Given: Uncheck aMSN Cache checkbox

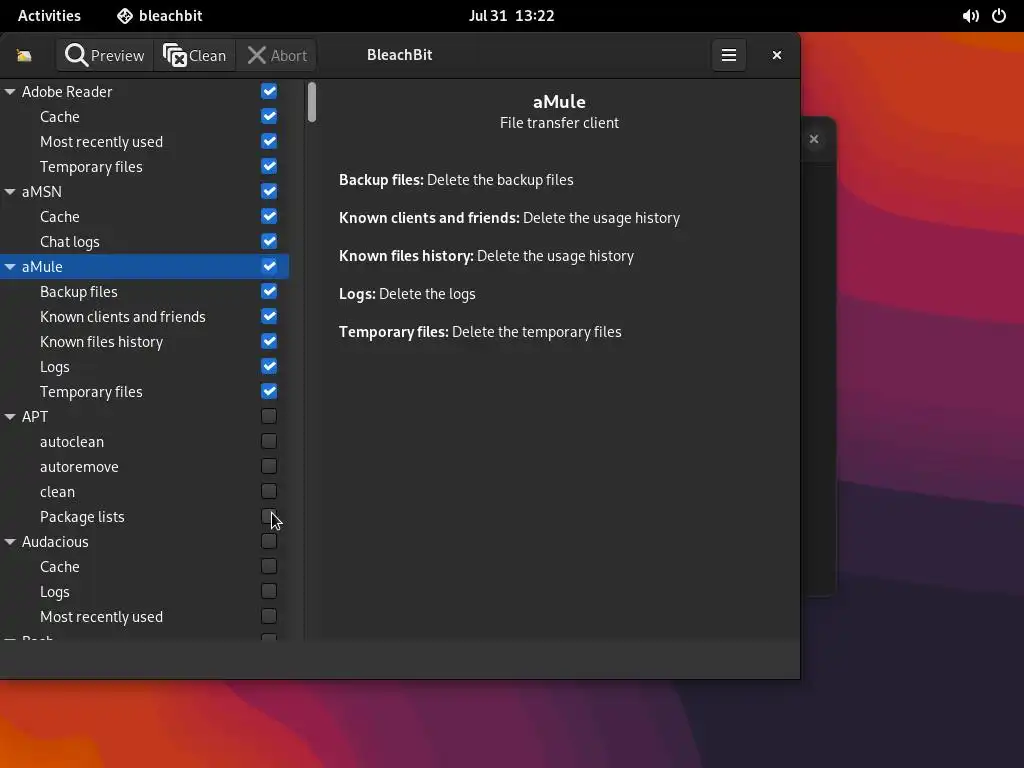Looking at the screenshot, I should [269, 216].
